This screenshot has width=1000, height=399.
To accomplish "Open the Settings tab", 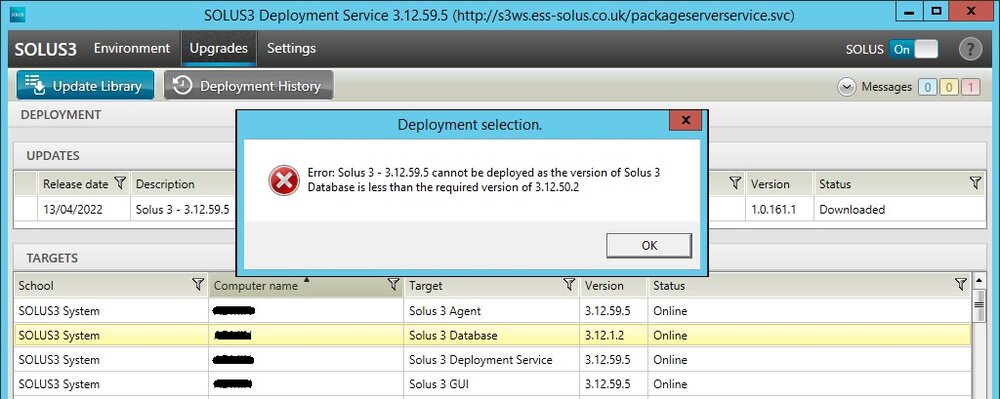I will (x=291, y=48).
